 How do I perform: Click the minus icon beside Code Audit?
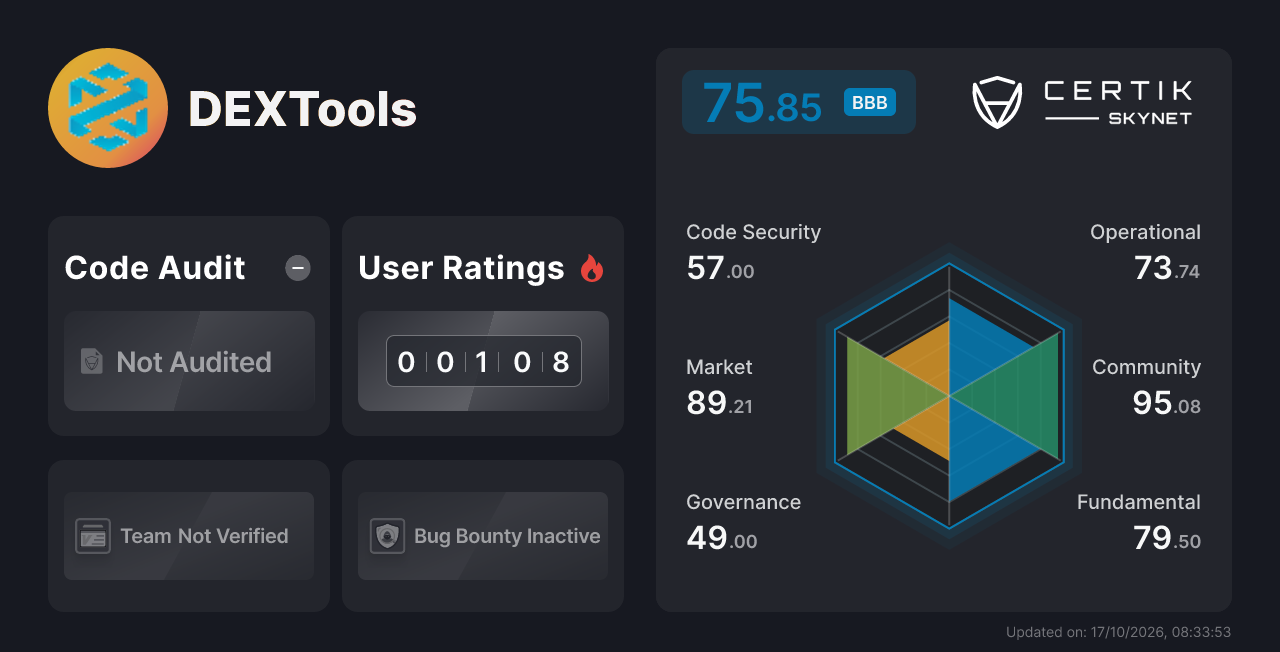coord(298,268)
